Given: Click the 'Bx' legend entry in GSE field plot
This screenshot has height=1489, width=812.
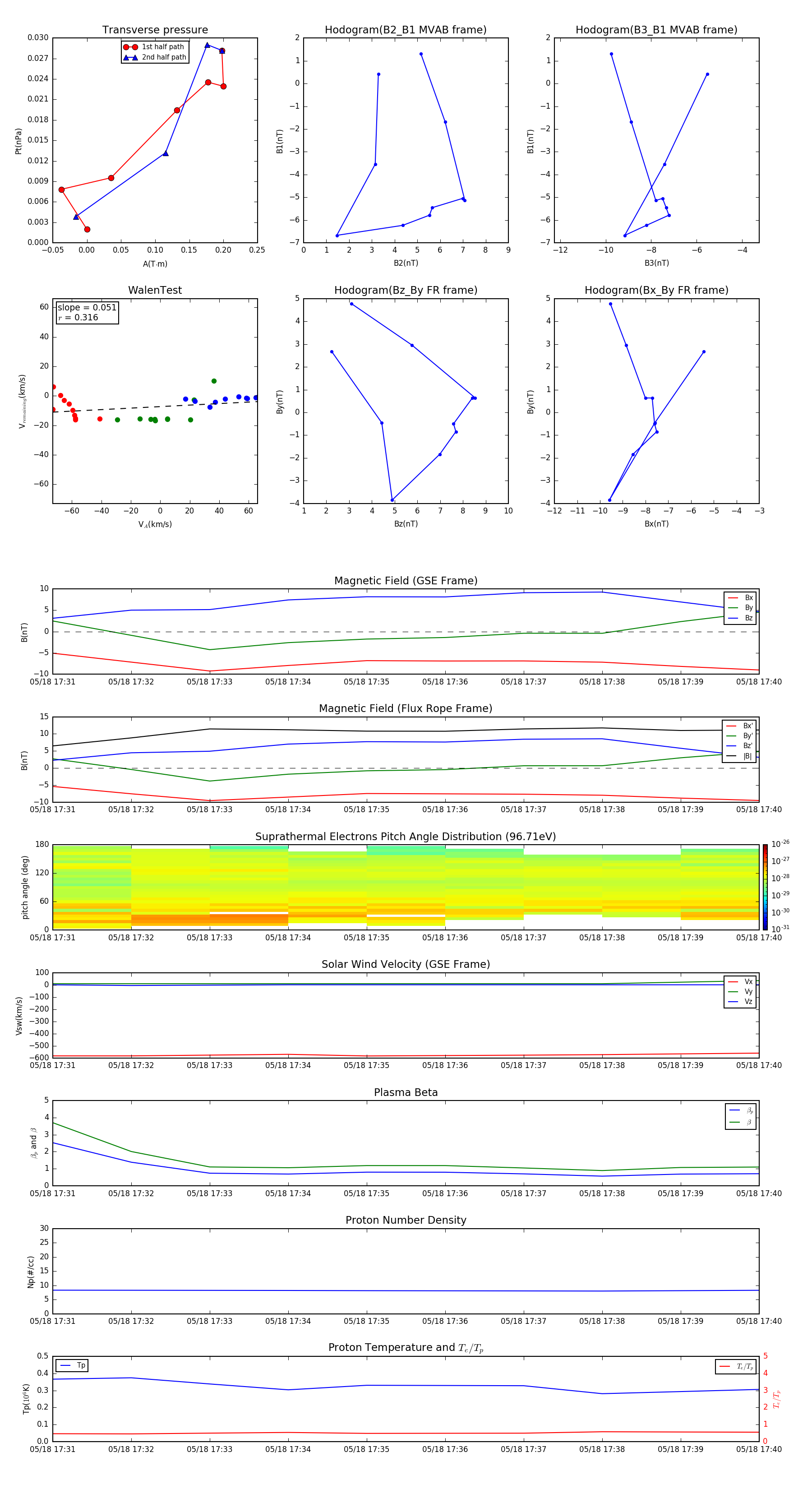Looking at the screenshot, I should click(x=740, y=598).
